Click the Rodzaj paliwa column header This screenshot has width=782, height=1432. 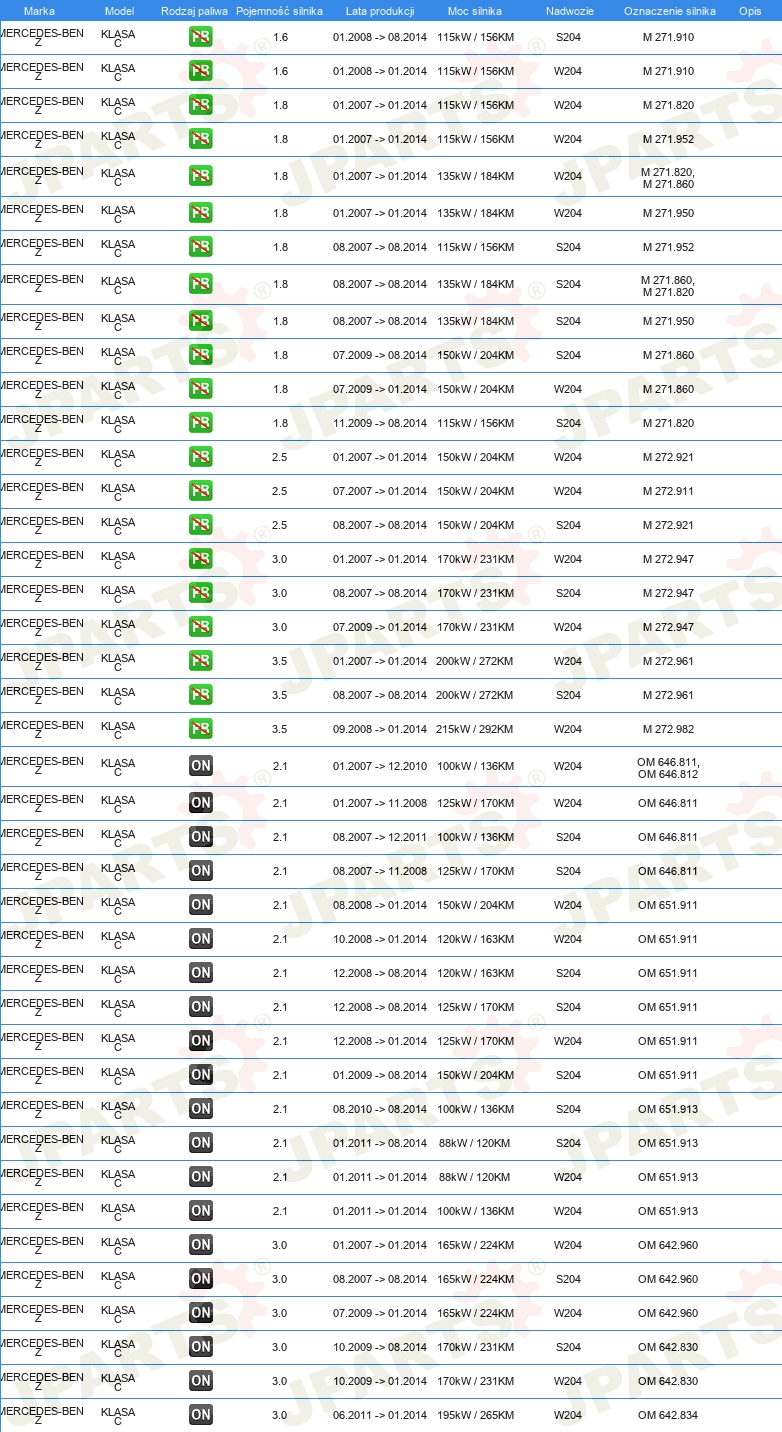click(194, 11)
